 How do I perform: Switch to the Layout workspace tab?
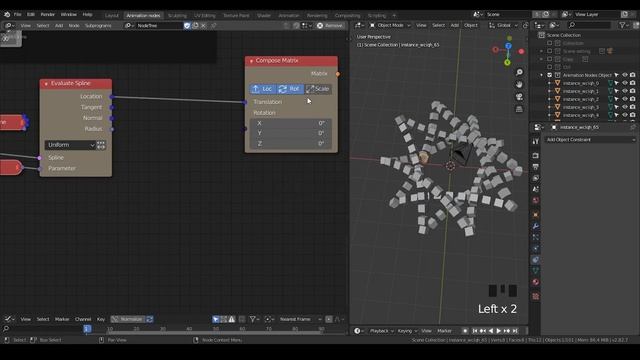pyautogui.click(x=111, y=16)
